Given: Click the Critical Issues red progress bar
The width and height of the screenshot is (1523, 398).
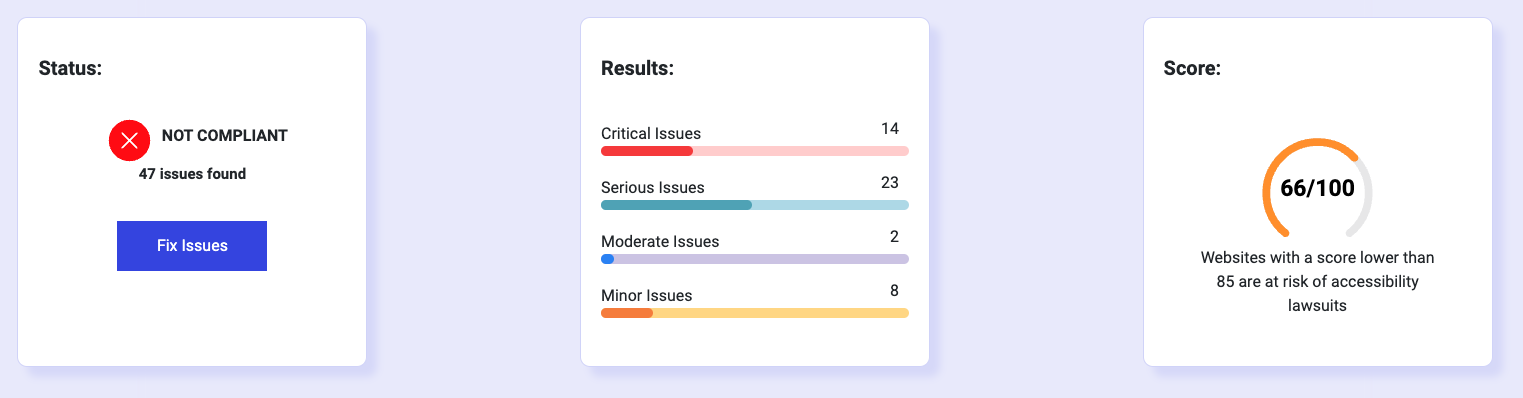Looking at the screenshot, I should click(x=755, y=151).
